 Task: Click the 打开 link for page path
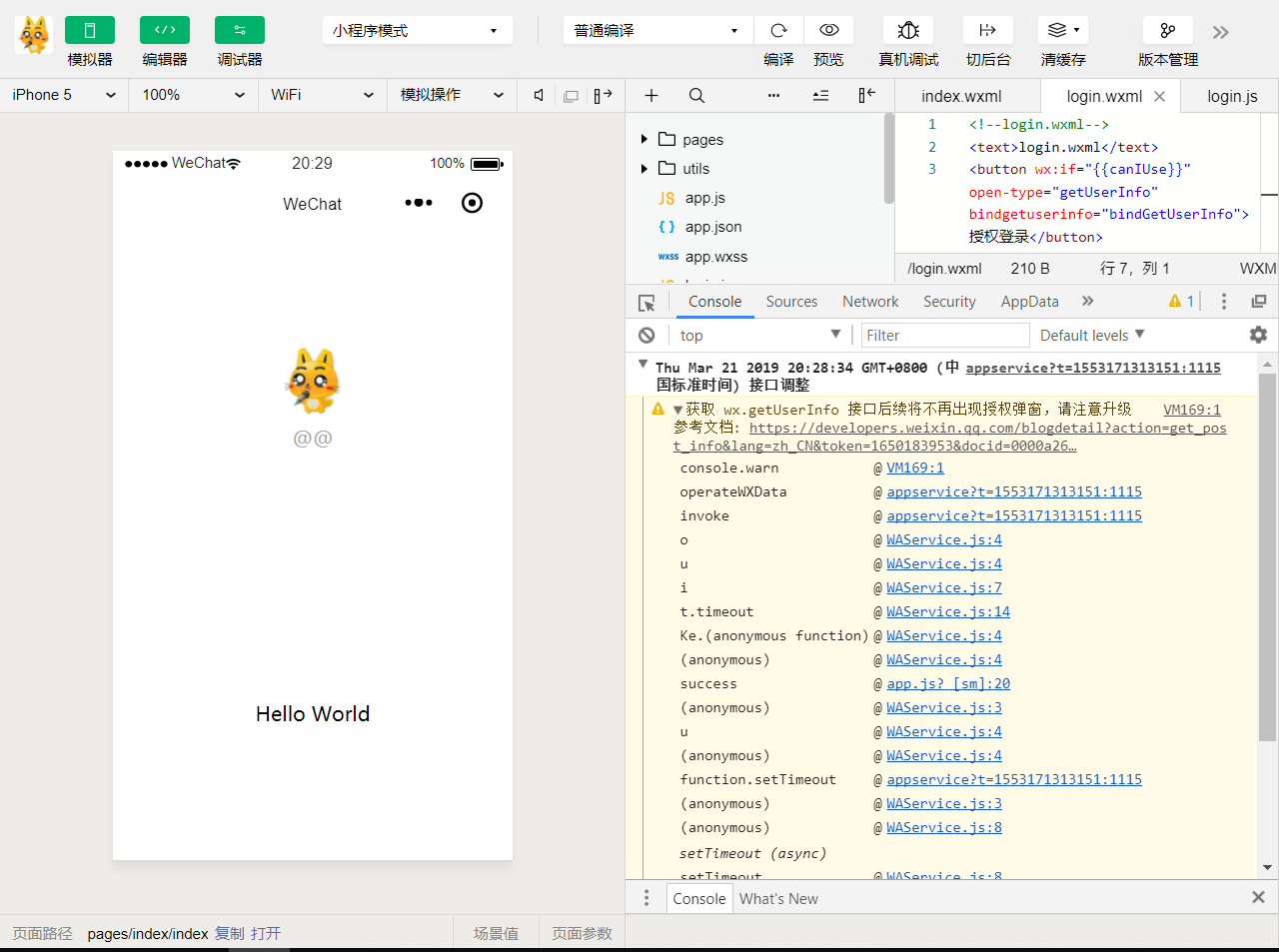pos(266,934)
